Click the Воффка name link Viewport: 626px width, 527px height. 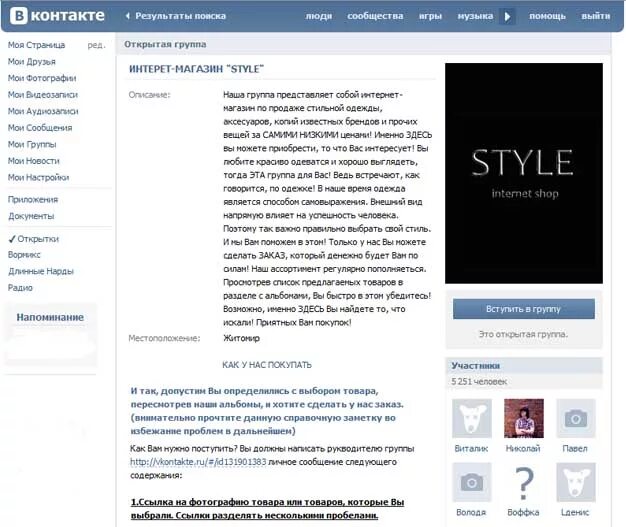point(523,512)
